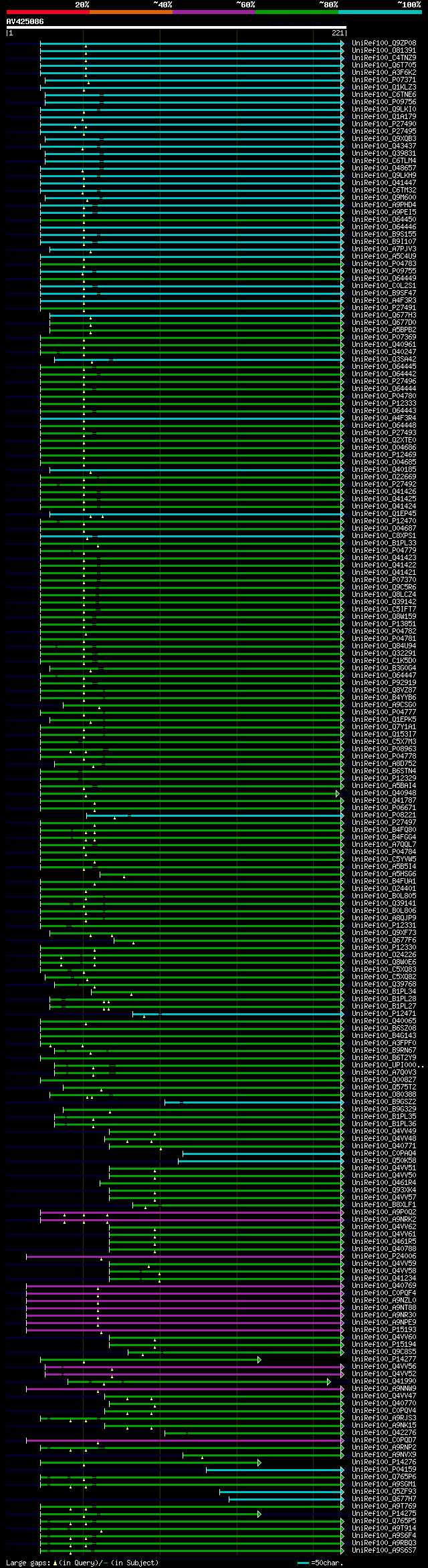Image resolution: width=428 pixels, height=1568 pixels.
Task: Click the purple ~60% identity legend bar
Action: pos(213,12)
